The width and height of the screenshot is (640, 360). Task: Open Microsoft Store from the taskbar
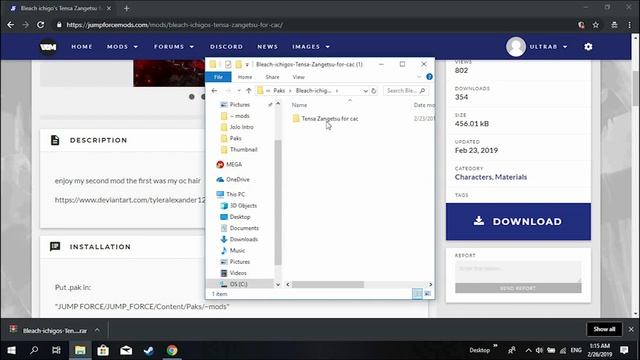[103, 350]
